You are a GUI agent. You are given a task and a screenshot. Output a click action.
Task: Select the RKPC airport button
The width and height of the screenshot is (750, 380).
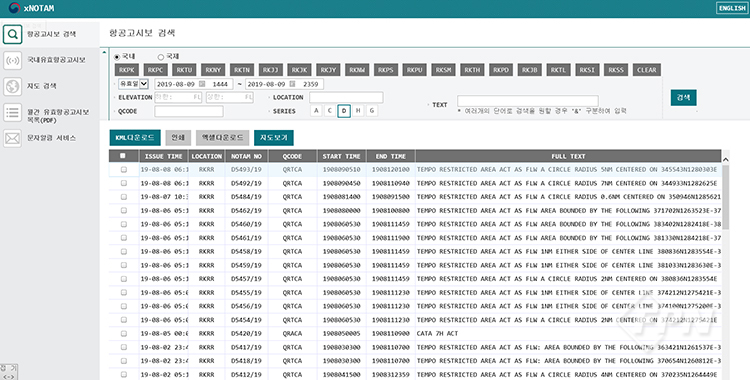coord(155,70)
